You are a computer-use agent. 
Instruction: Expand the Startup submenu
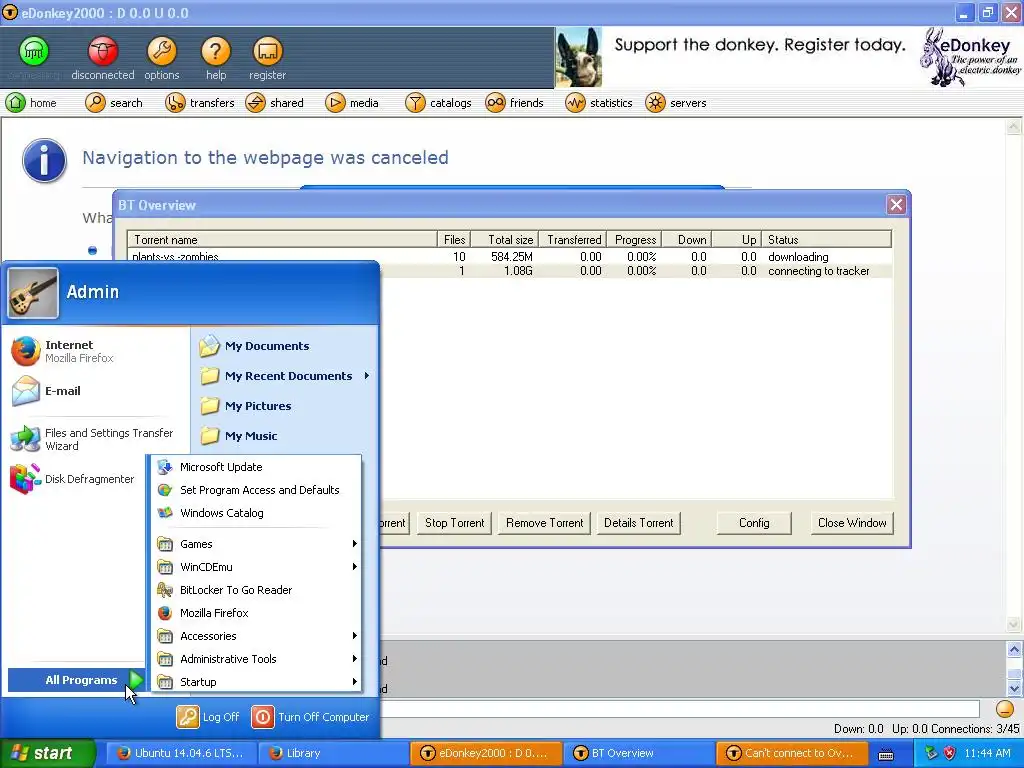tap(256, 682)
